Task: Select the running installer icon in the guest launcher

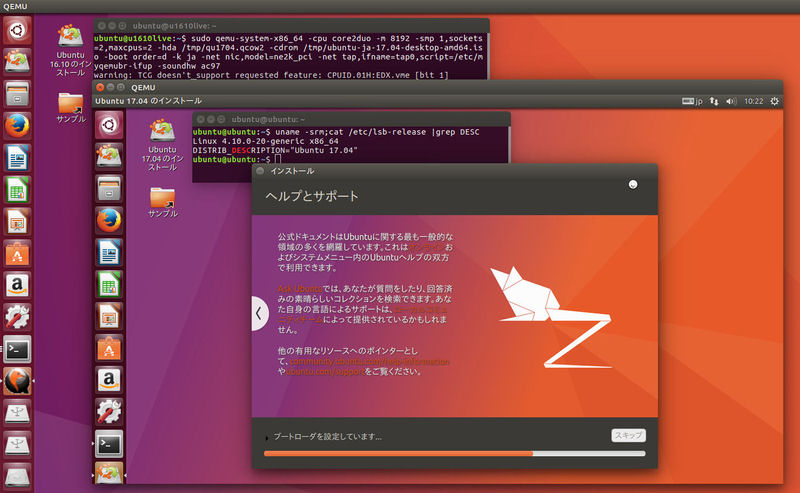Action: pos(109,473)
